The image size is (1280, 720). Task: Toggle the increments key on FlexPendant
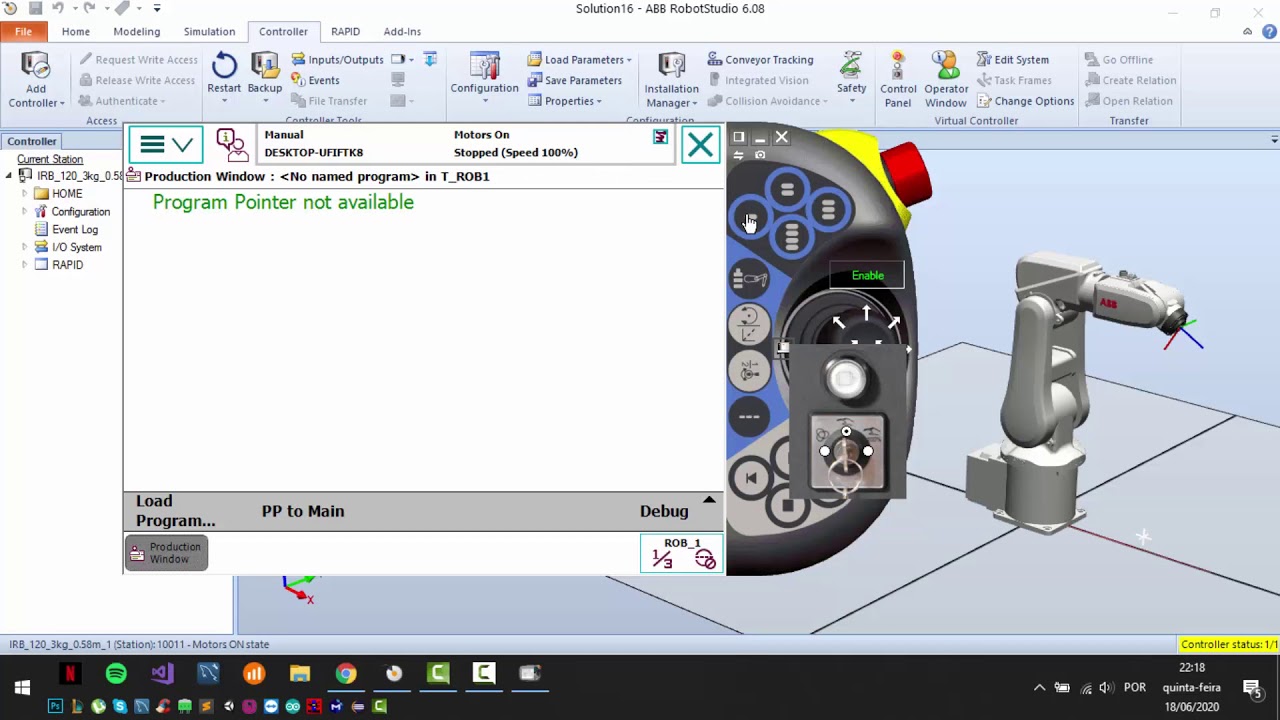(x=749, y=416)
